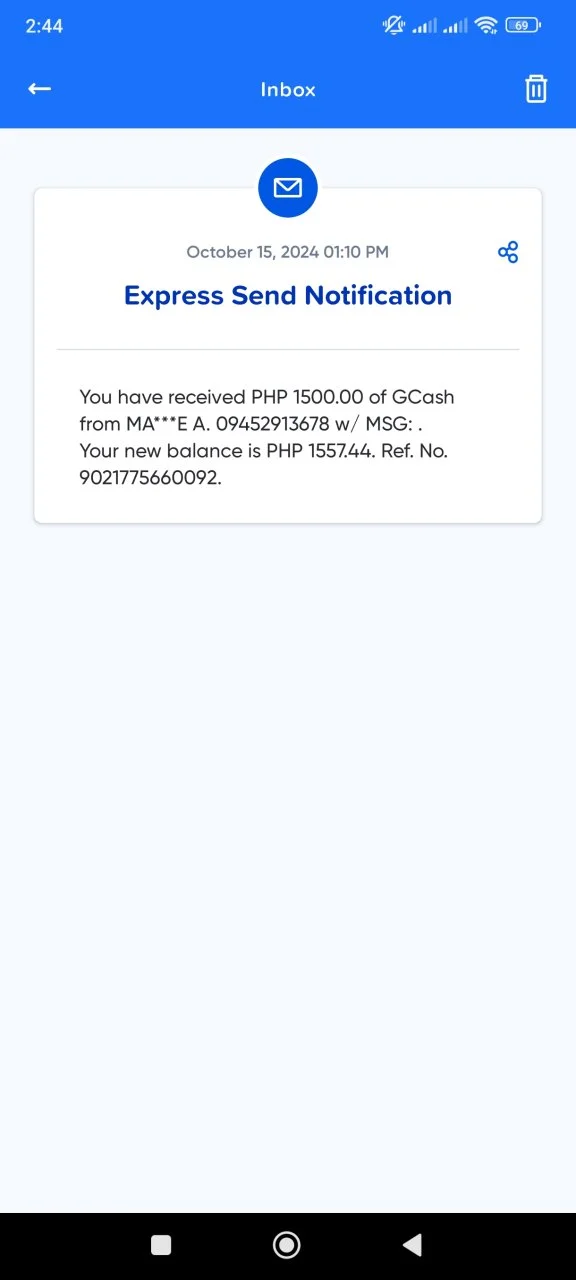Tap the battery indicator showing 69
Viewport: 576px width, 1280px height.
click(x=524, y=26)
